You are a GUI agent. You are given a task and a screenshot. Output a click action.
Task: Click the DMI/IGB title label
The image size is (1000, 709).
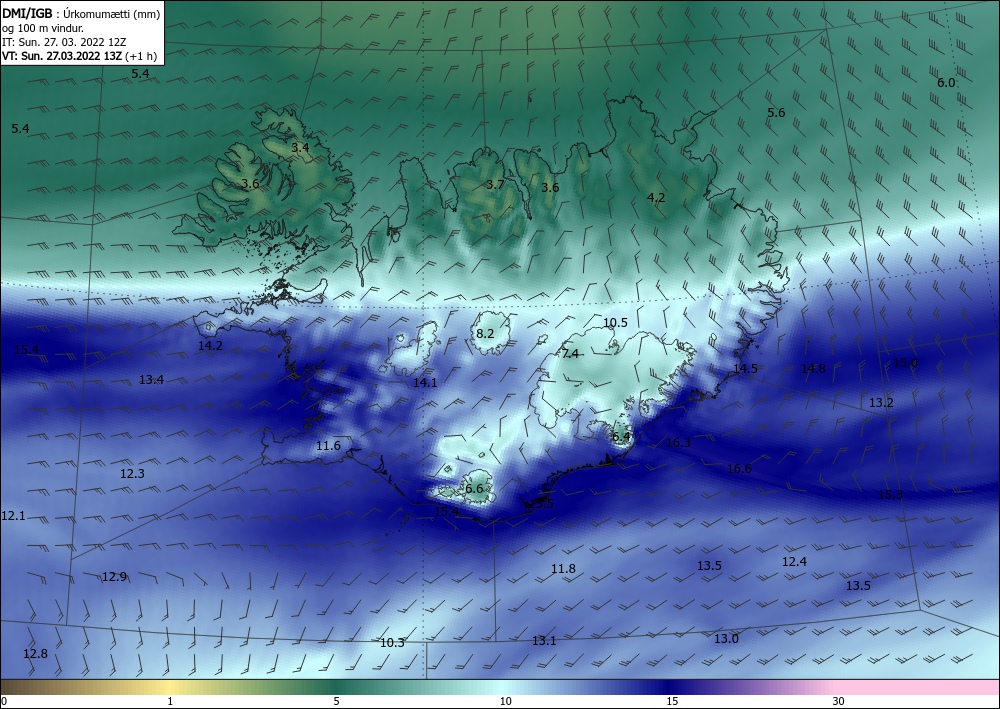tap(27, 13)
